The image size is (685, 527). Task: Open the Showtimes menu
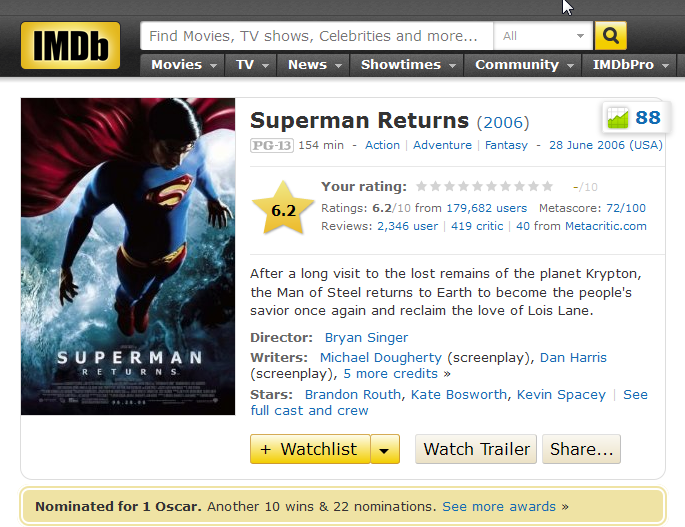point(407,65)
